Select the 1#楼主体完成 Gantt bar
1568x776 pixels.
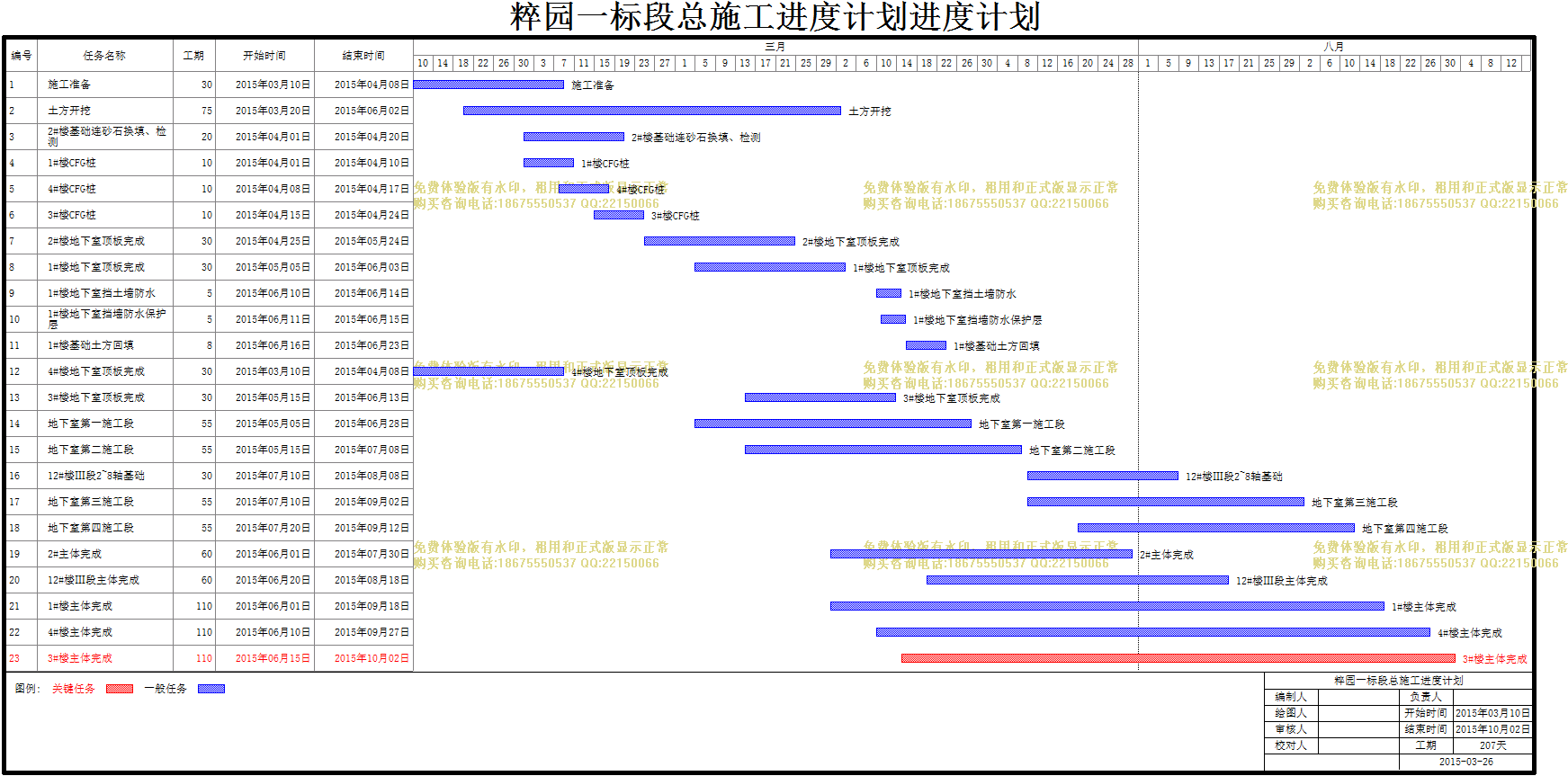pyautogui.click(x=1107, y=606)
